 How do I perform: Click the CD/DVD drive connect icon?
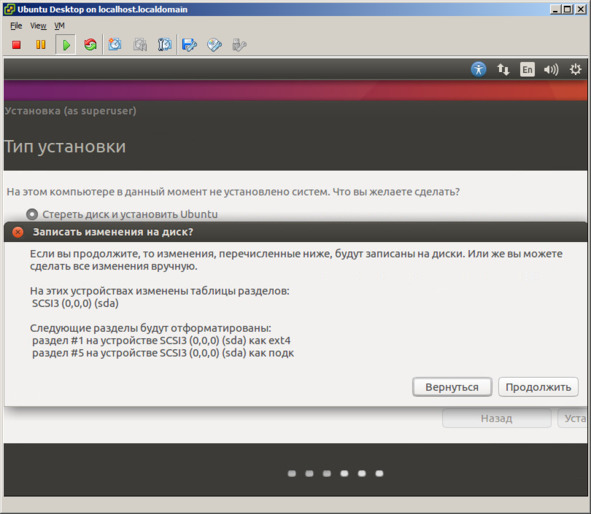[214, 45]
